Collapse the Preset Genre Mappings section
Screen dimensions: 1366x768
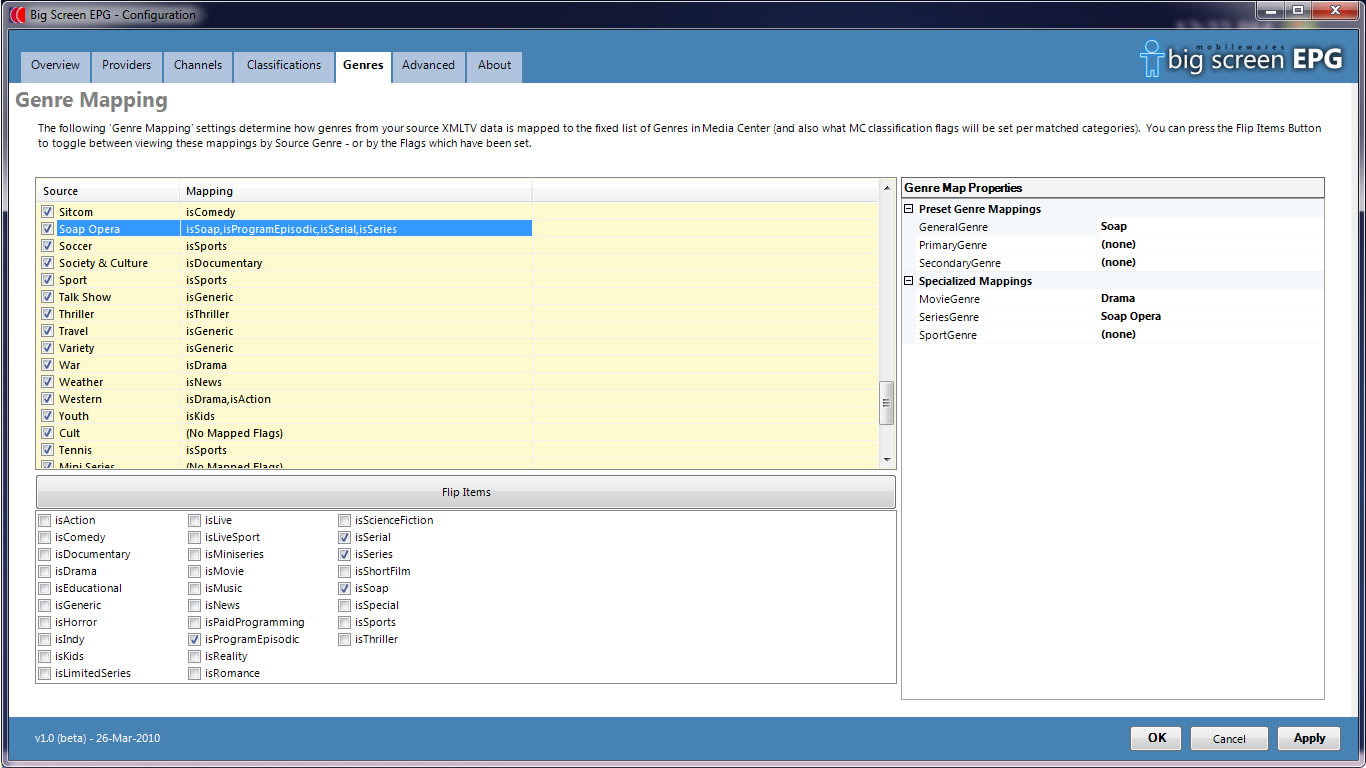click(x=909, y=209)
